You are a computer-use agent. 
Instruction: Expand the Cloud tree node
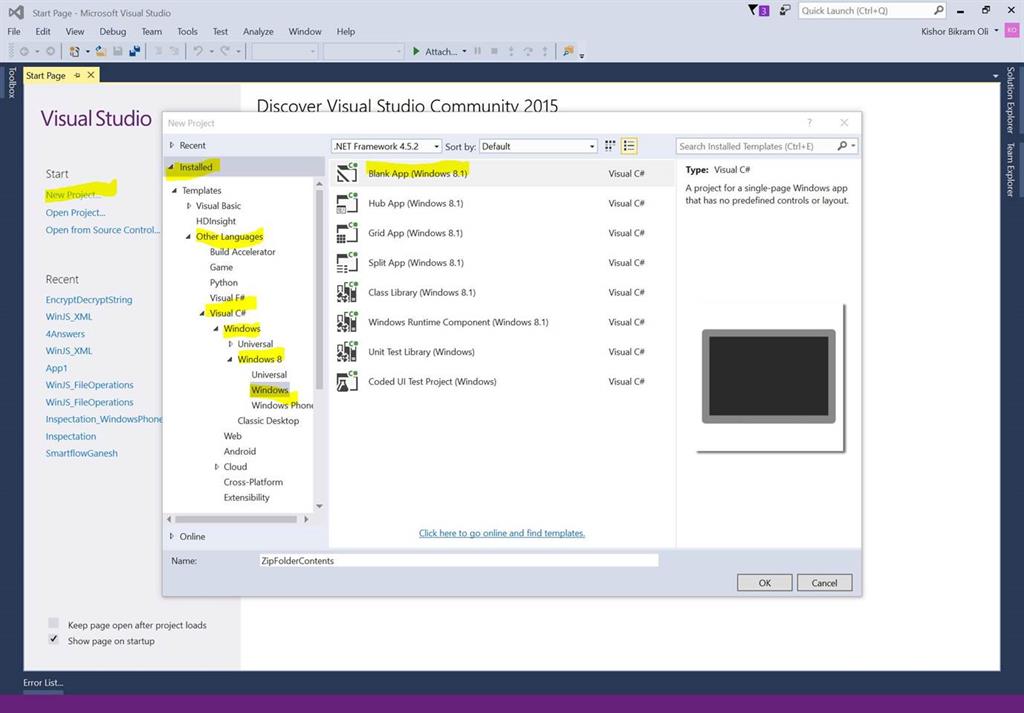click(x=217, y=467)
